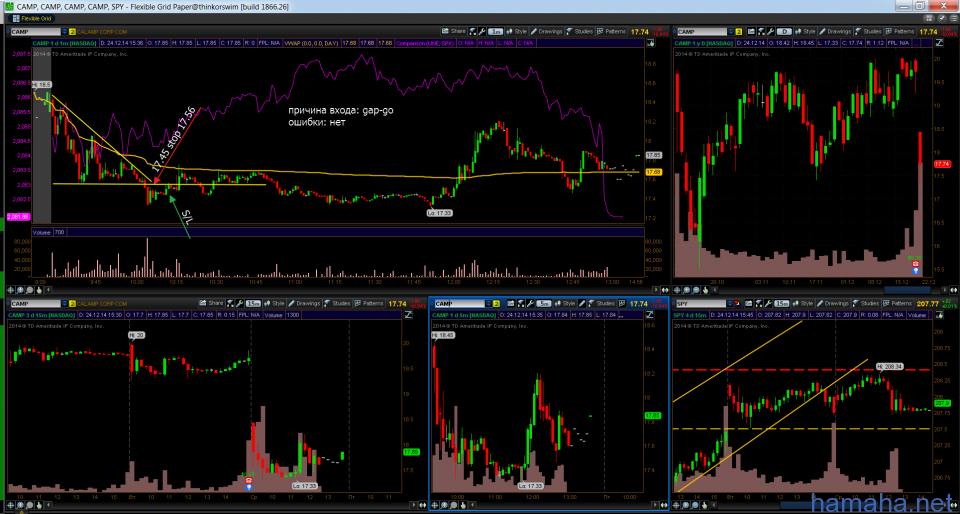Open settings wrench in top-right daily chart
The width and height of the screenshot is (960, 514).
click(771, 31)
